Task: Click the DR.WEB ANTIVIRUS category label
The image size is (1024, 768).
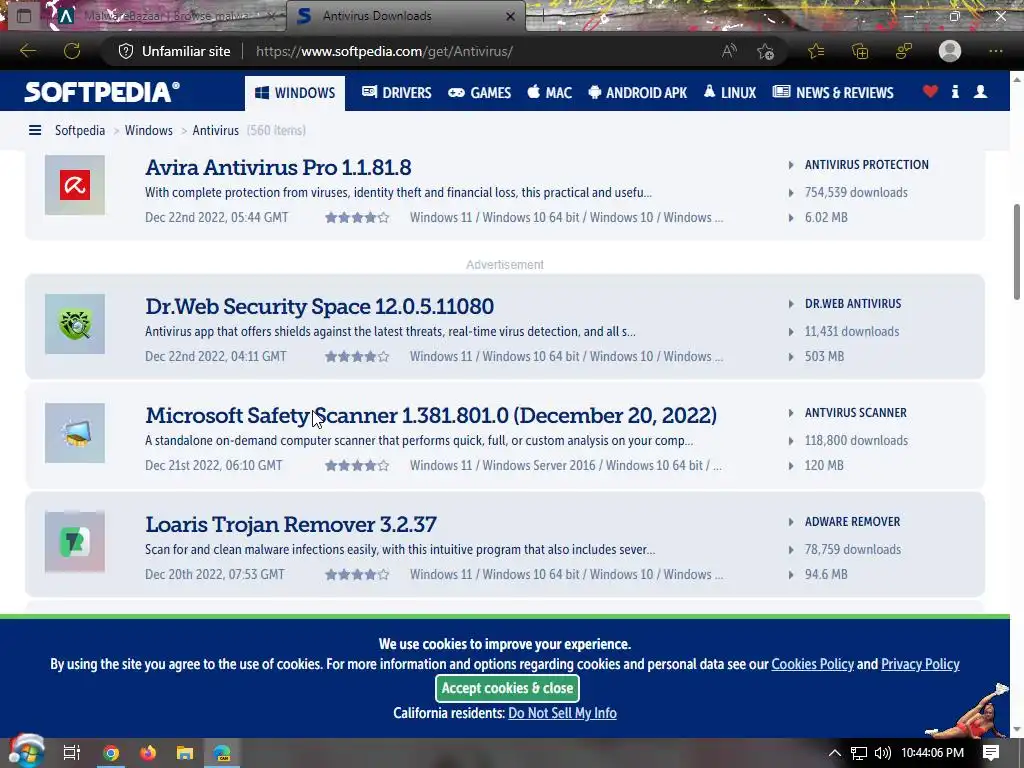Action: [853, 304]
